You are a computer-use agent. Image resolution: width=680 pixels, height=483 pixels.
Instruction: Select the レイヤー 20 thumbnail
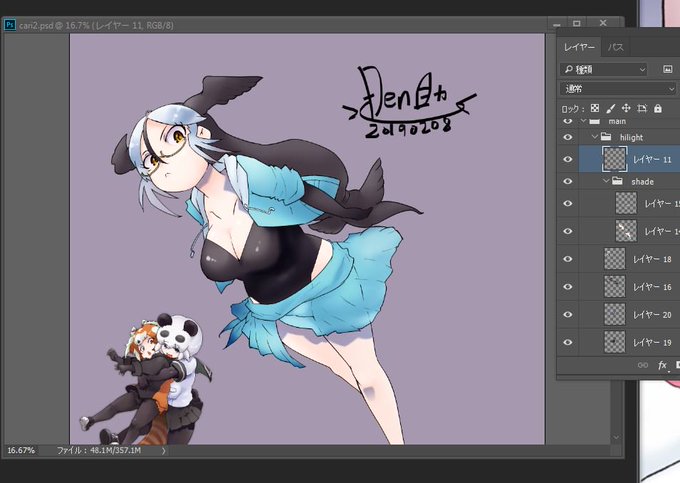point(615,314)
